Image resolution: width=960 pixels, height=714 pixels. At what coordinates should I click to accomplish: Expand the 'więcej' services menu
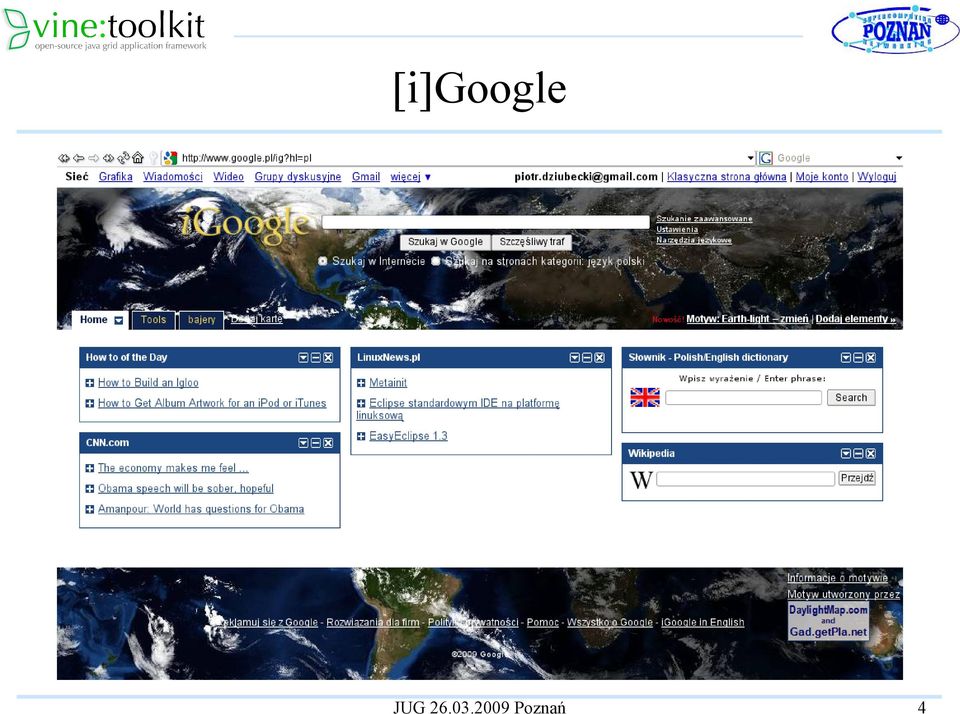coord(410,176)
